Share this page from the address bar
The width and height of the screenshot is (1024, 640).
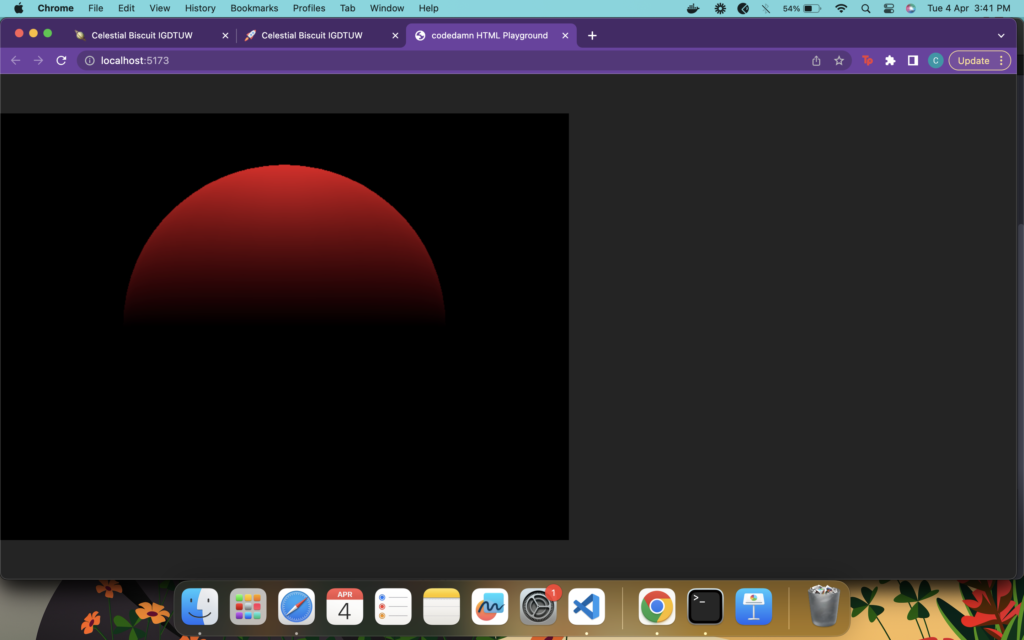tap(816, 61)
